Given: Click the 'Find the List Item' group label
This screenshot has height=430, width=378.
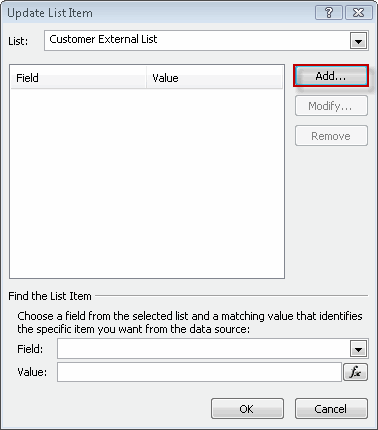Looking at the screenshot, I should (50, 296).
